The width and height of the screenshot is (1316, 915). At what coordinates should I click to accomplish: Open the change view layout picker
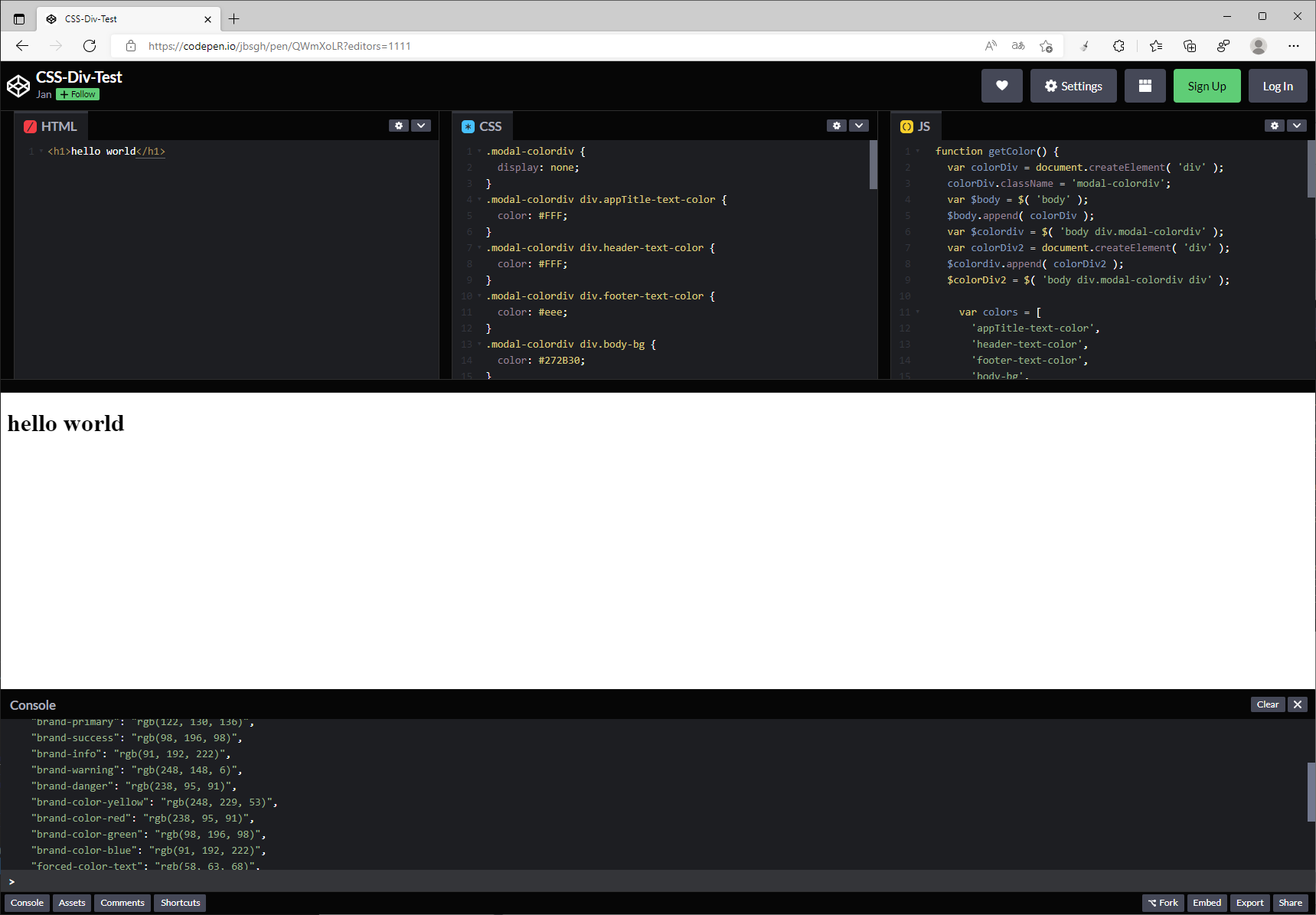point(1145,85)
